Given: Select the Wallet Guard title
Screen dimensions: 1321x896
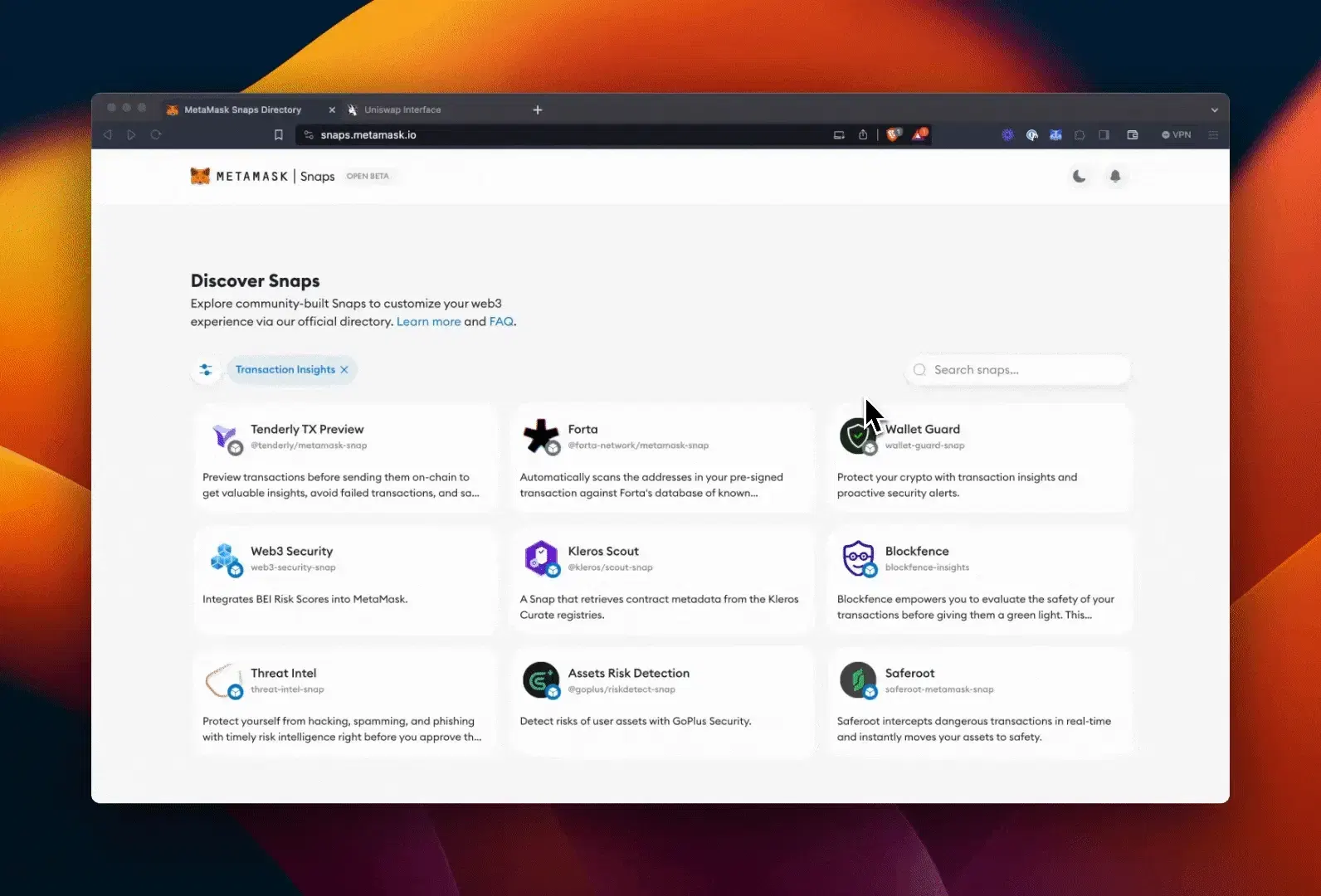Looking at the screenshot, I should click(x=922, y=429).
